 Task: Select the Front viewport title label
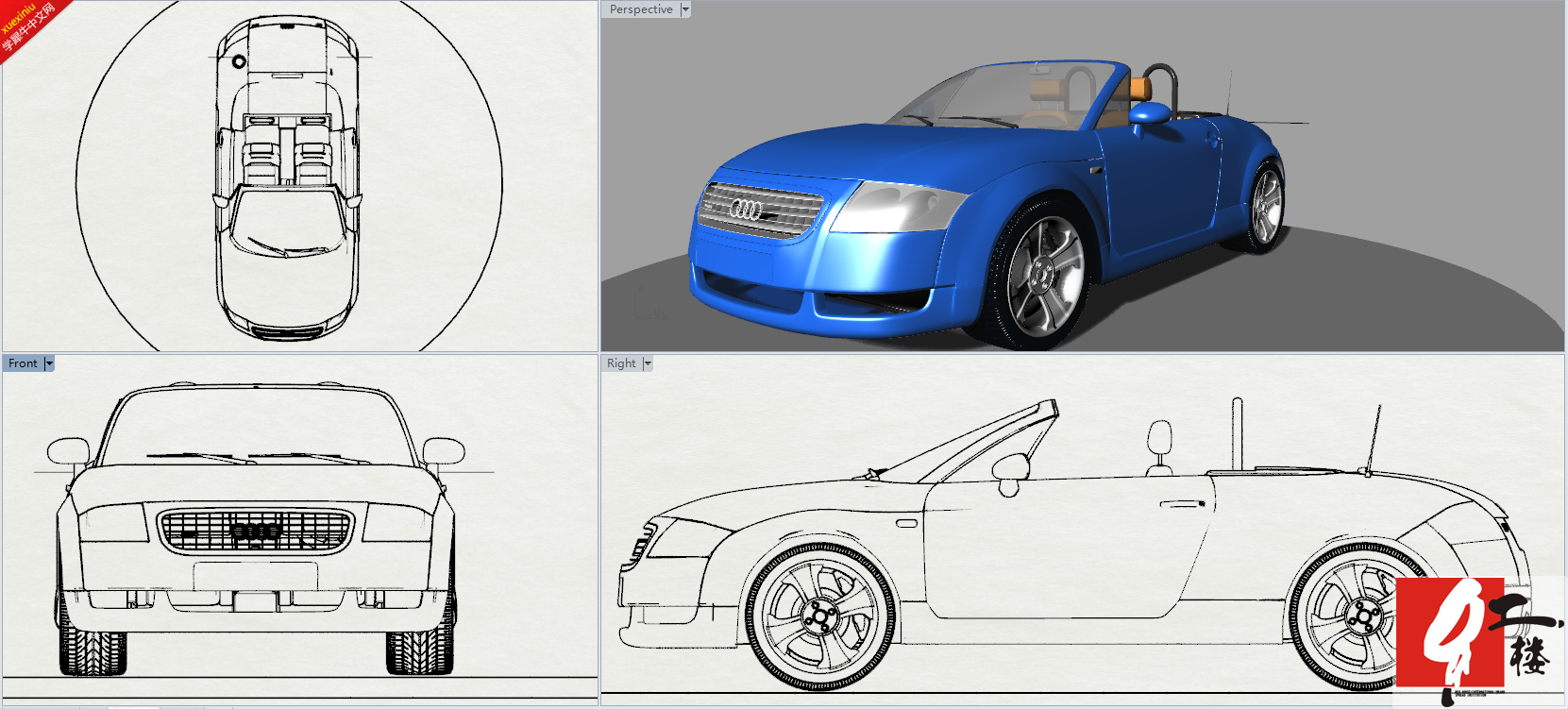click(24, 363)
